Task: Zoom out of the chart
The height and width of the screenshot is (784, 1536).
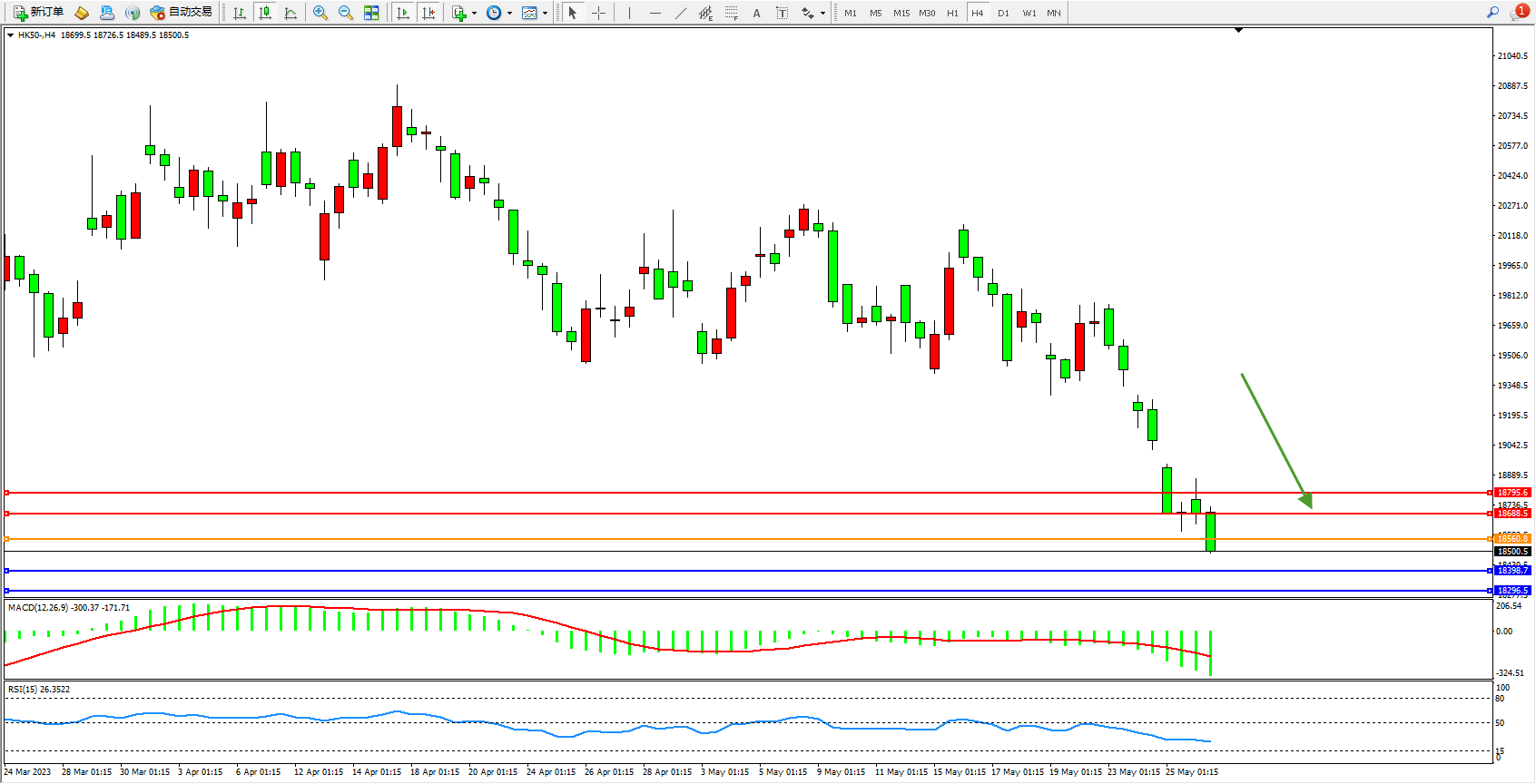Action: tap(346, 13)
